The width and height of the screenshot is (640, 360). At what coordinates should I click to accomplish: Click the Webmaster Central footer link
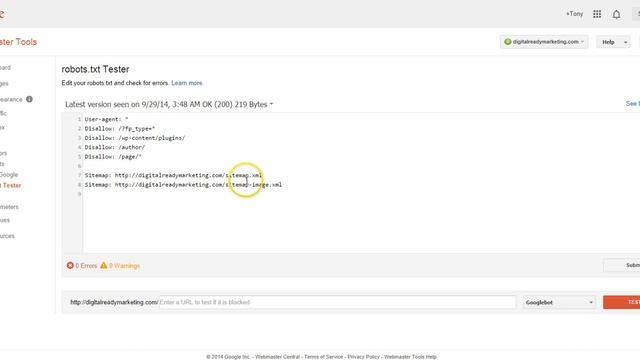pyautogui.click(x=277, y=357)
